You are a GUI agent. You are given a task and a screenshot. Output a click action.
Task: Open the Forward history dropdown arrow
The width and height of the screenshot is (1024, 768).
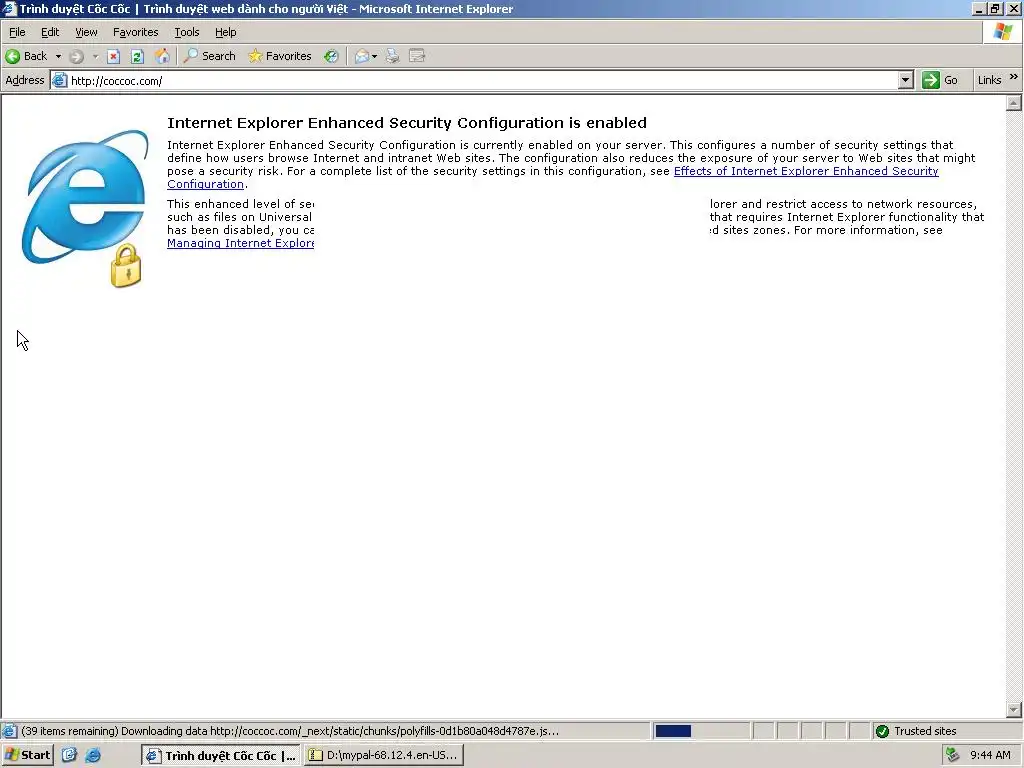coord(95,56)
